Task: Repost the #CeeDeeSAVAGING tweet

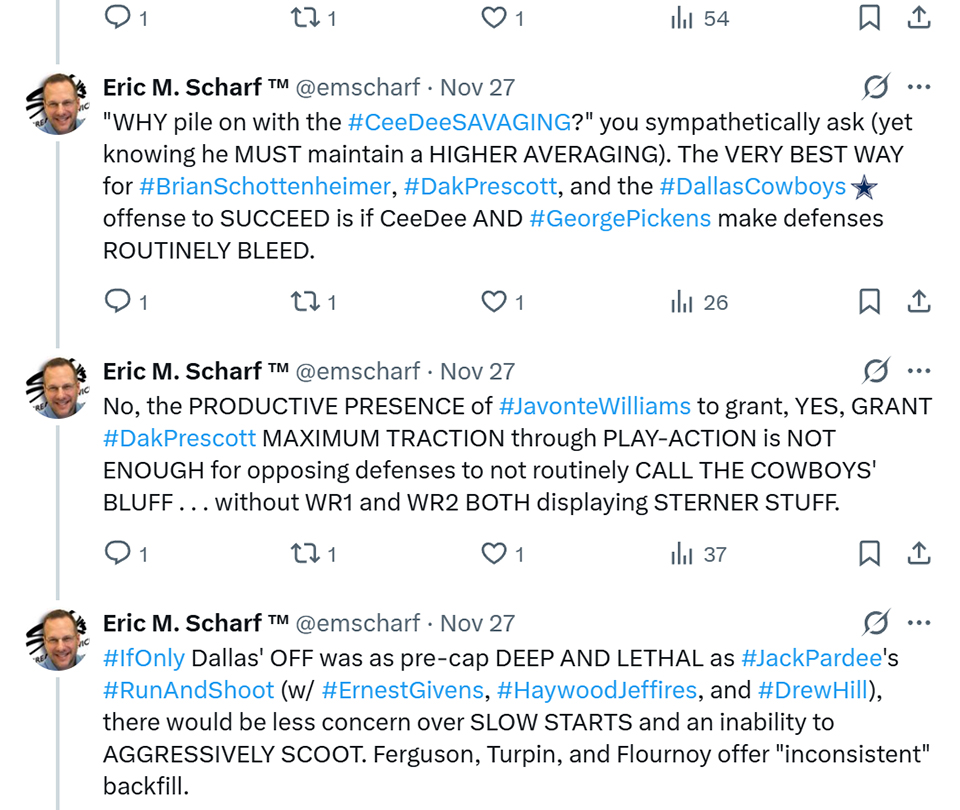Action: point(303,301)
